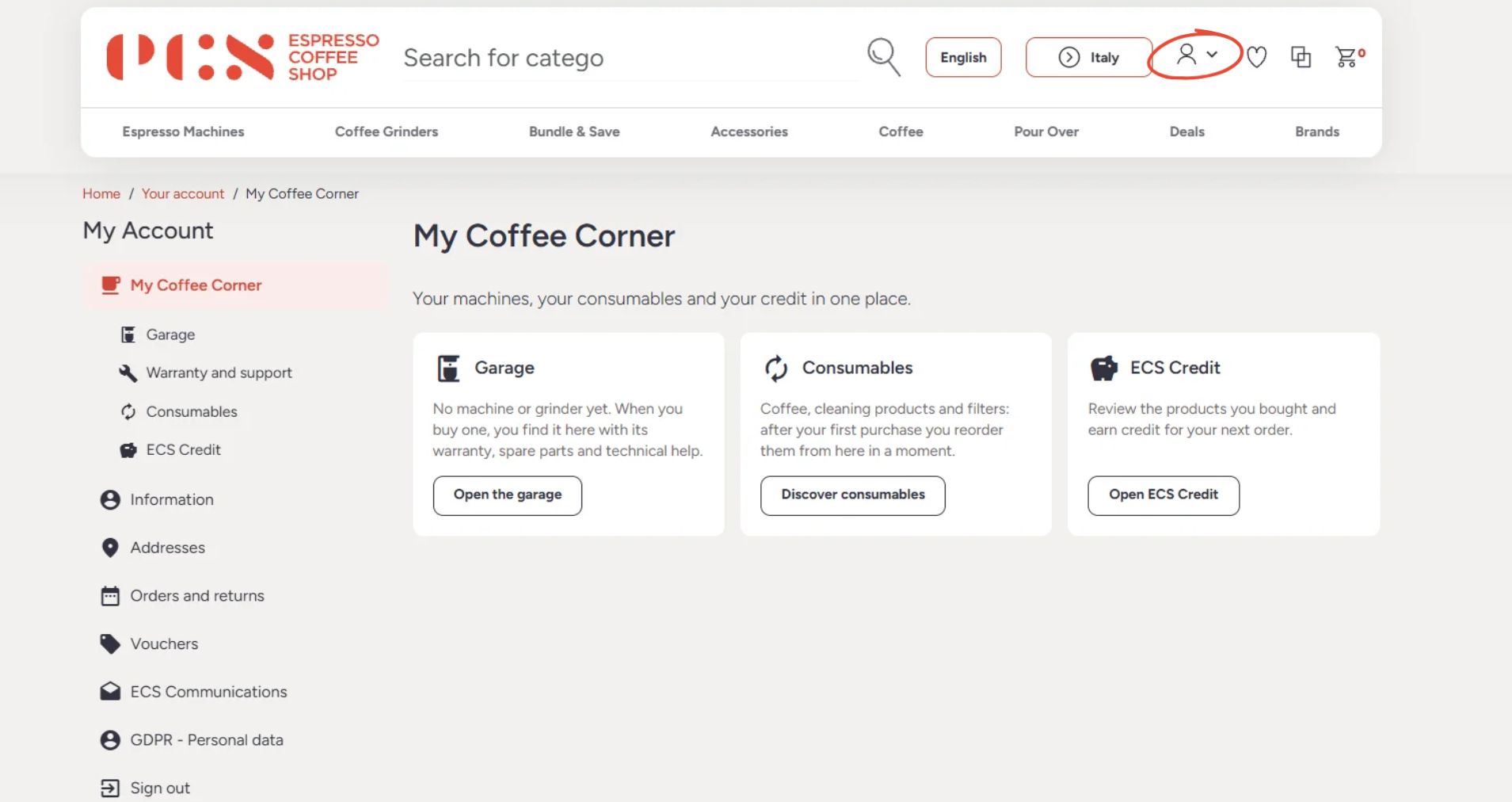Click the ECS Communications envelope icon
The height and width of the screenshot is (802, 1512).
point(110,692)
